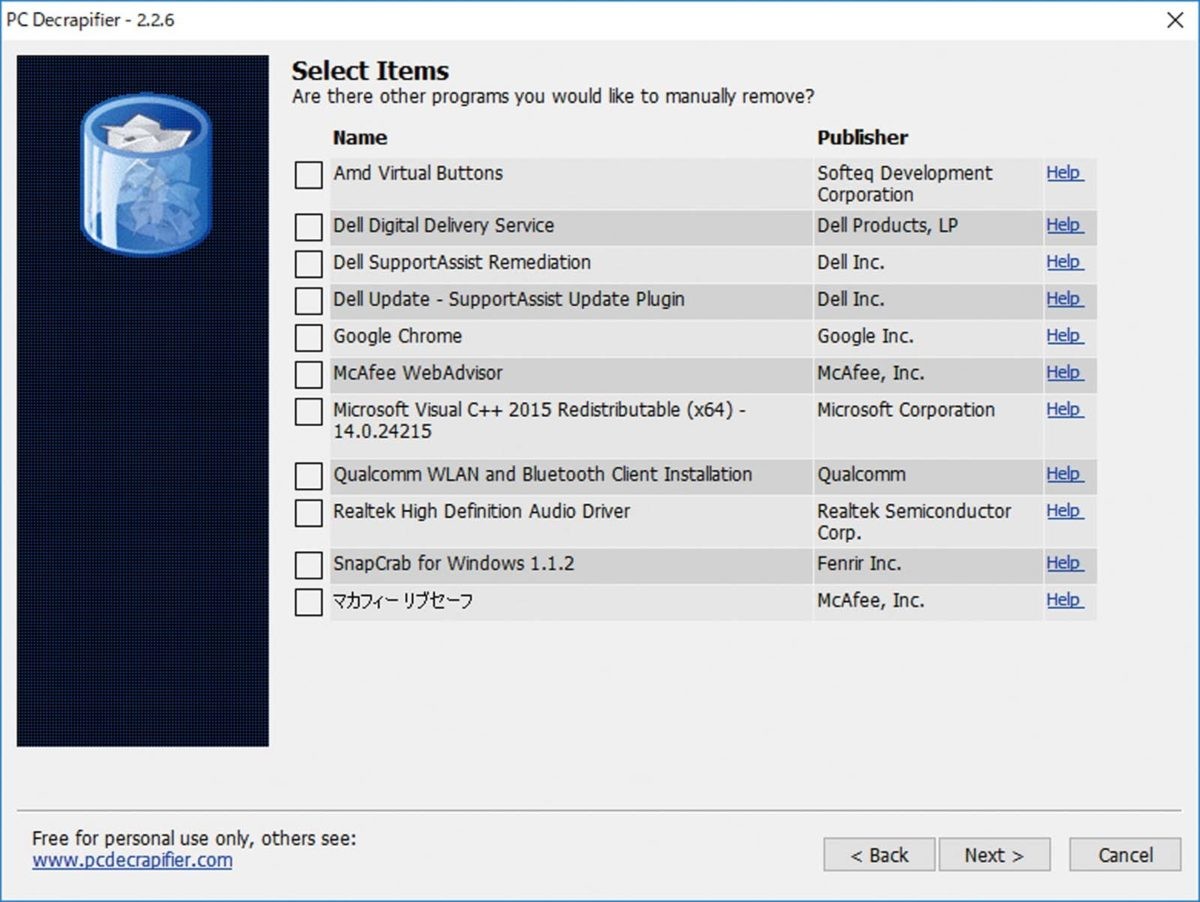The height and width of the screenshot is (902, 1200).
Task: Click the Qualcomm publisher text
Action: click(x=861, y=474)
